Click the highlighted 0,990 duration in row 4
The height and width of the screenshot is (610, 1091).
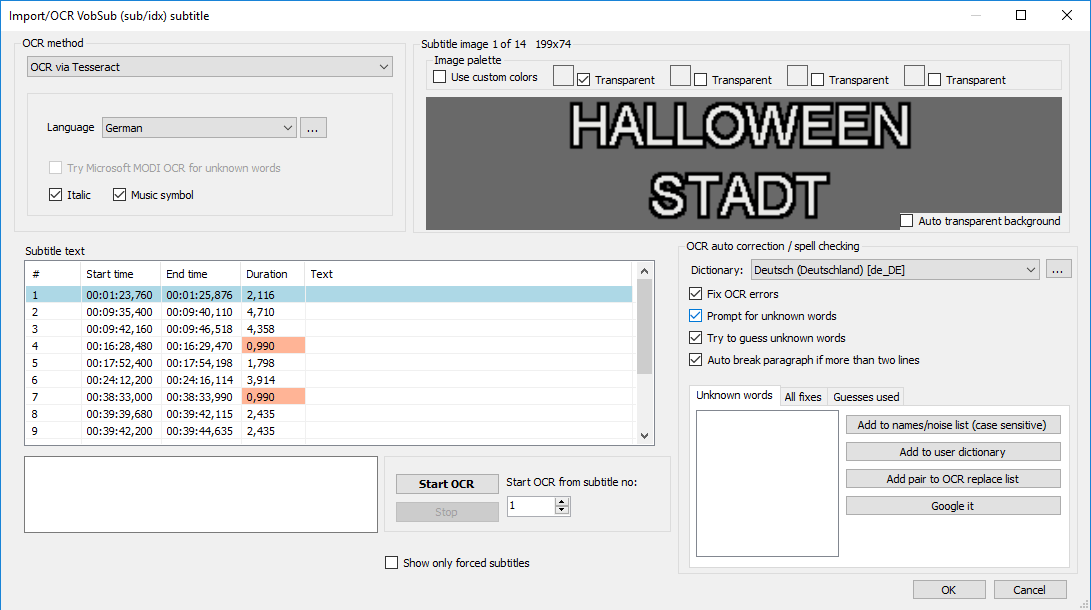(273, 346)
